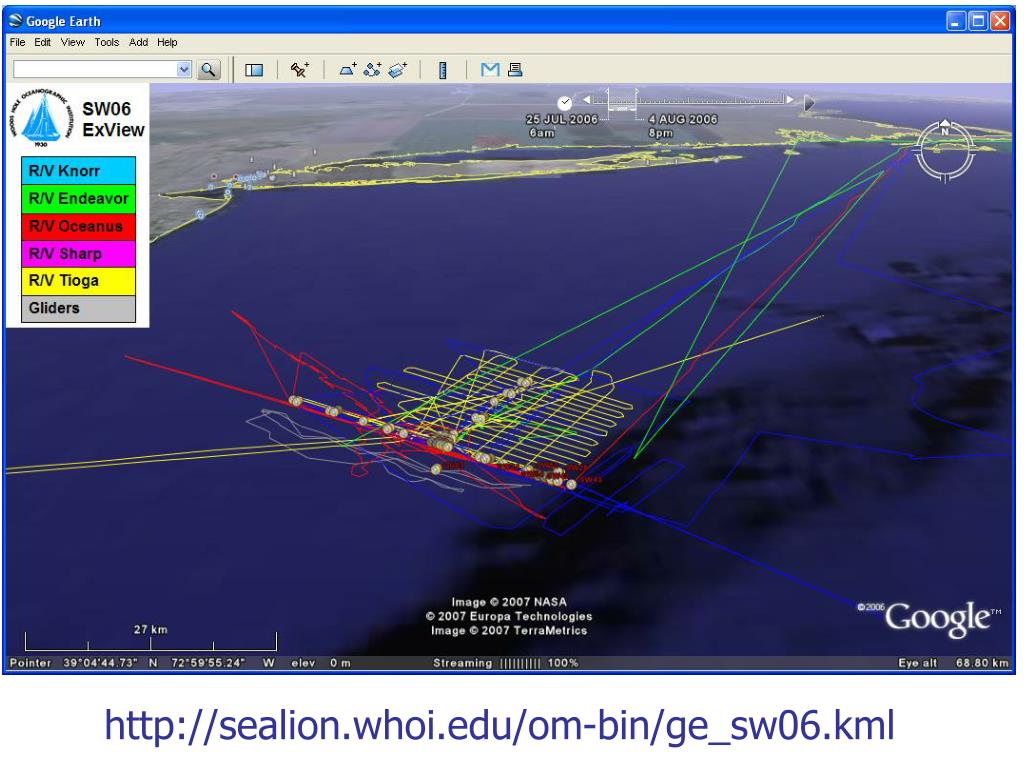Click the navigation compass ring
Image resolution: width=1024 pixels, height=768 pixels.
tap(944, 152)
